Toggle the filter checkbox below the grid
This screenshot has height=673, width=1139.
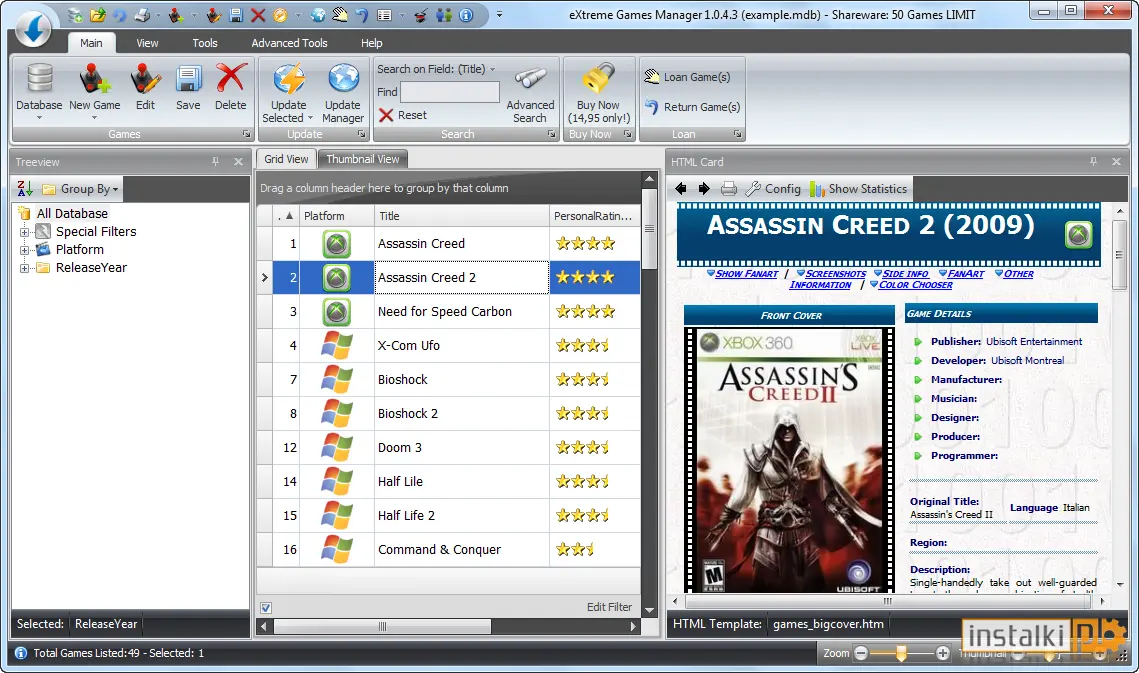pos(266,608)
